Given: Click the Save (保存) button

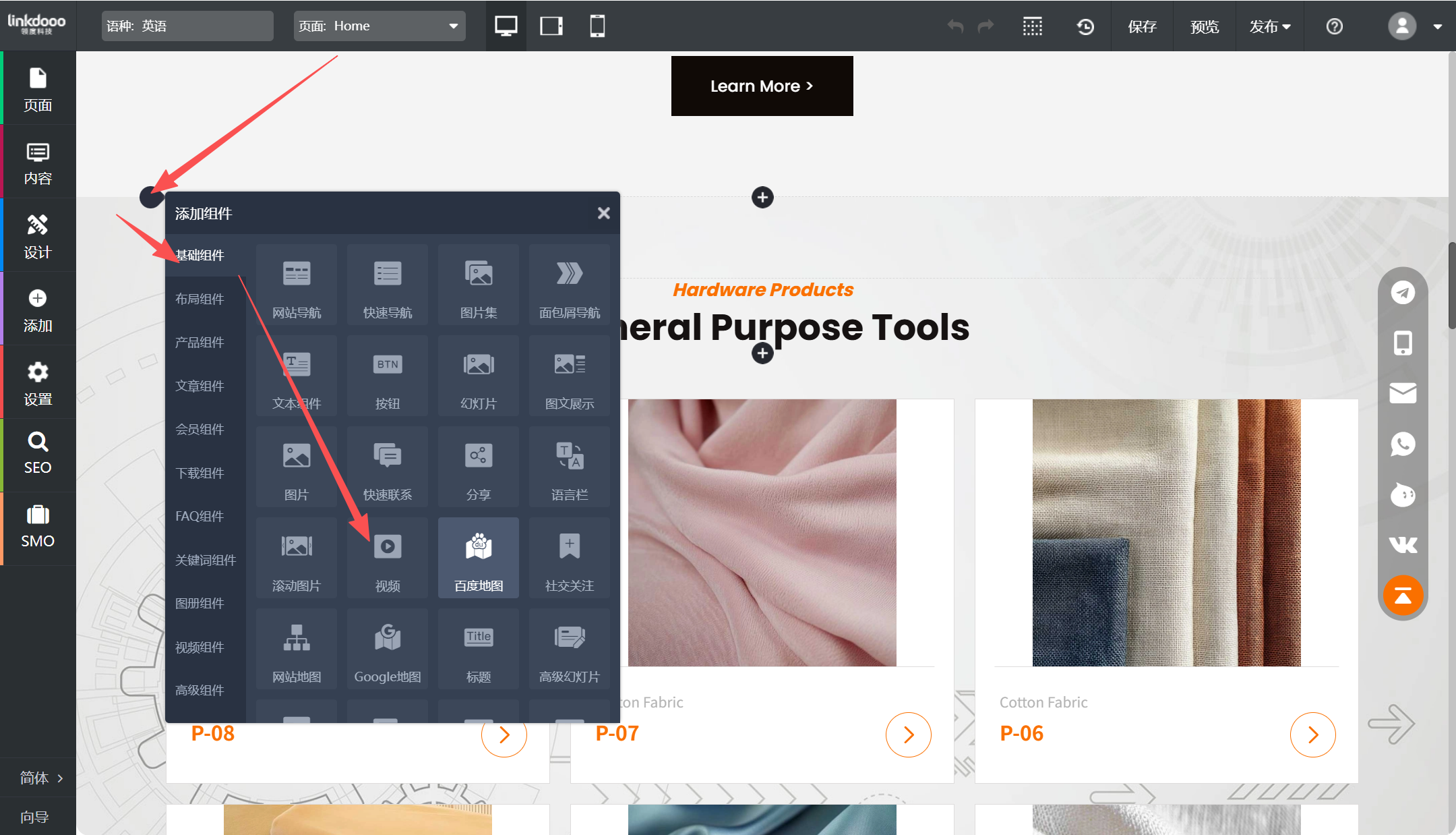Looking at the screenshot, I should point(1142,26).
